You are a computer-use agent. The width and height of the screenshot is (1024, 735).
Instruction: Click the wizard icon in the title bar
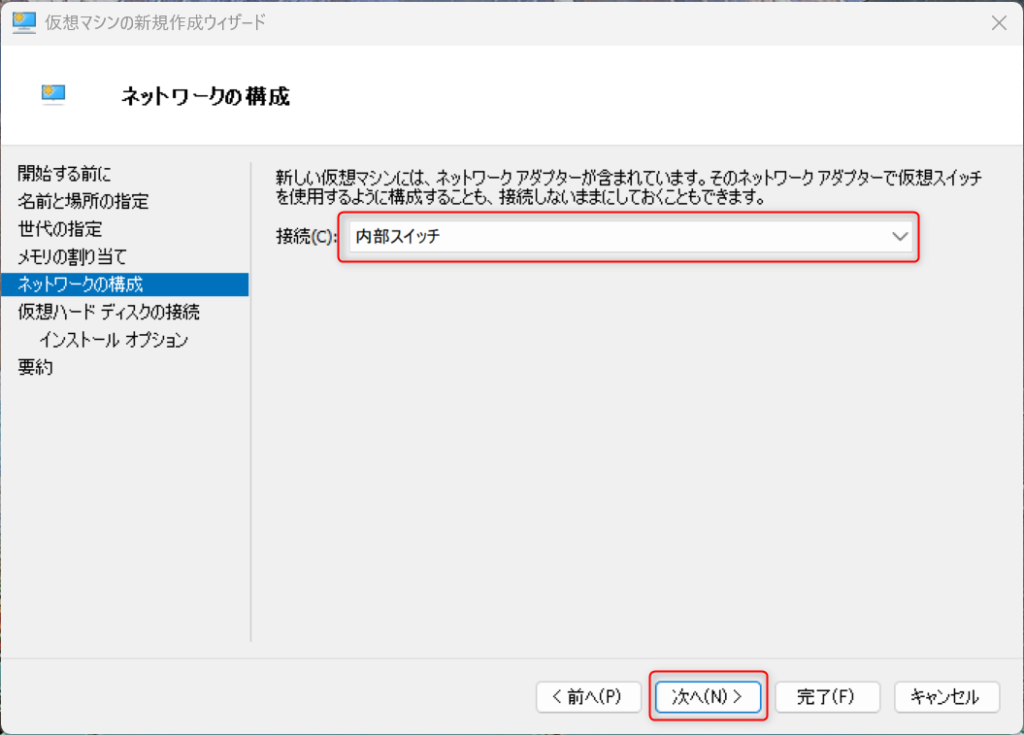(23, 22)
